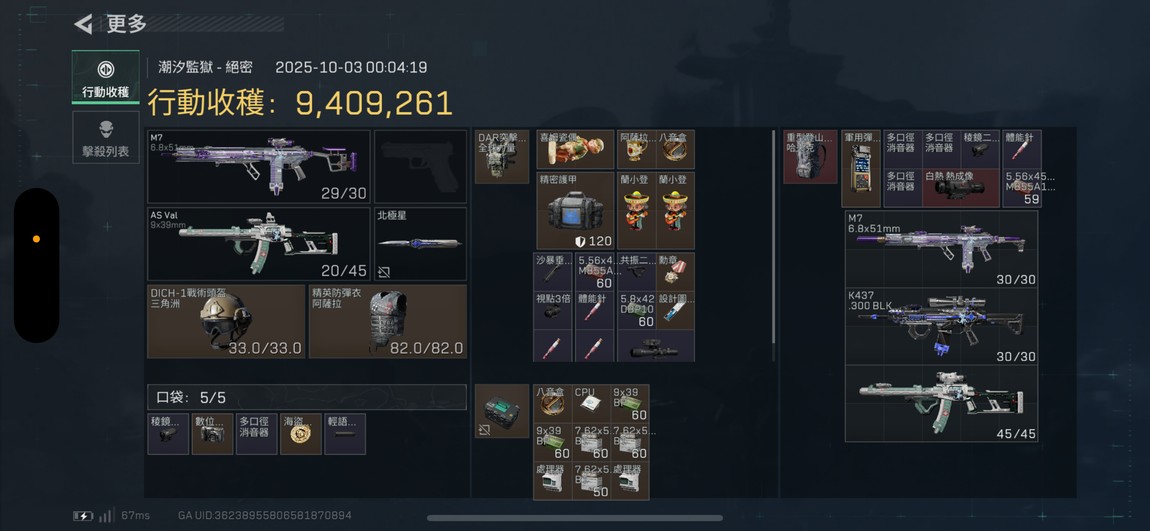The height and width of the screenshot is (531, 1150).
Task: Click the 口袋: 5/5 pockets header
Action: click(307, 398)
